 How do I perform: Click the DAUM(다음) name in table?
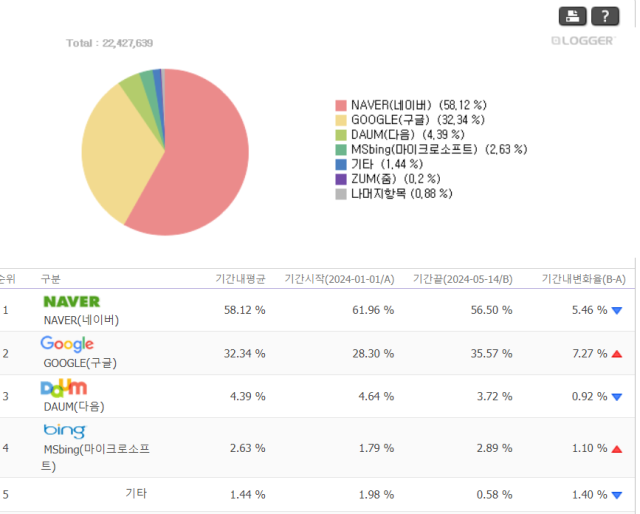pos(74,407)
